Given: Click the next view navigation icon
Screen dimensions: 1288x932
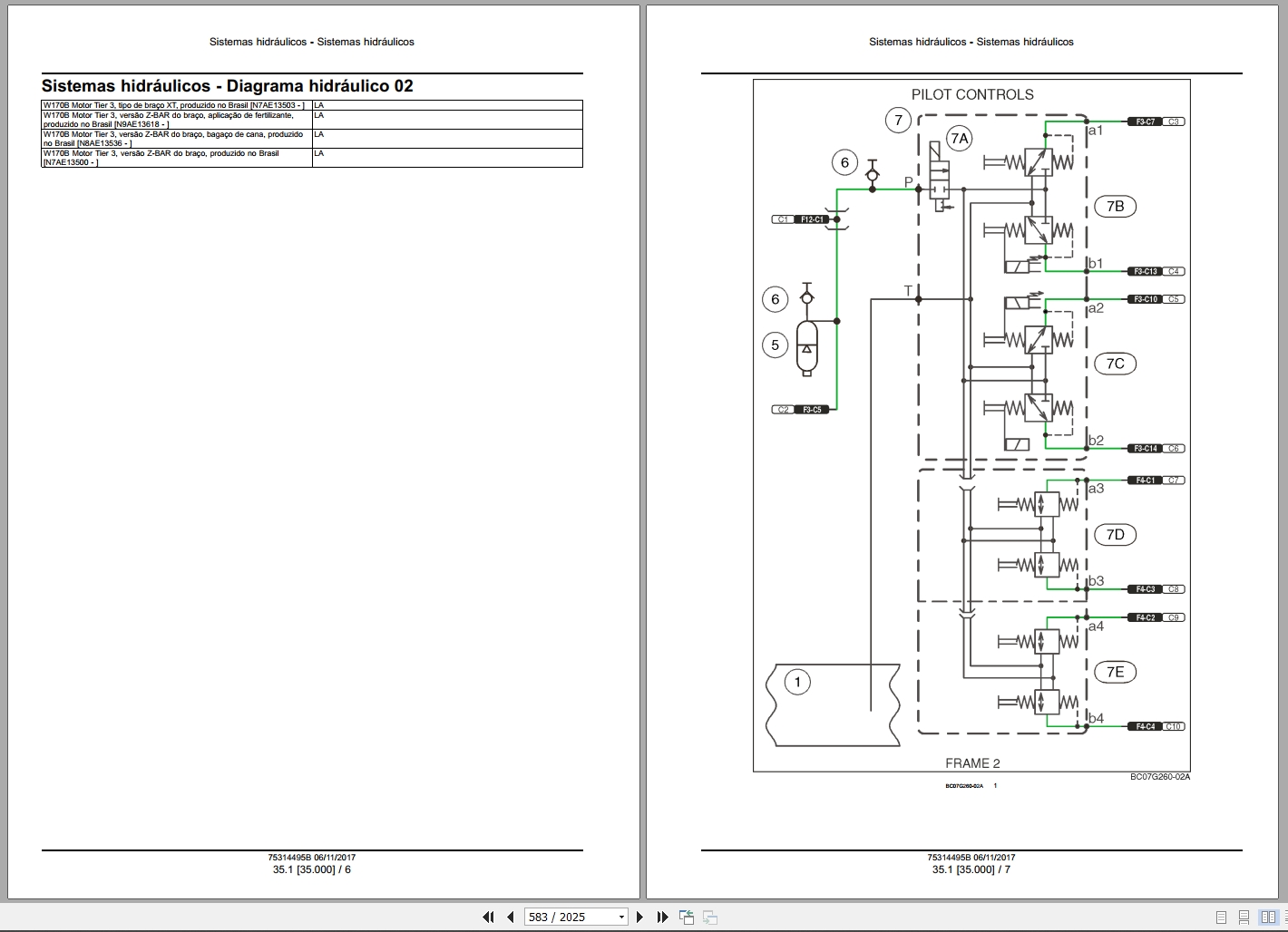Looking at the screenshot, I should point(710,917).
